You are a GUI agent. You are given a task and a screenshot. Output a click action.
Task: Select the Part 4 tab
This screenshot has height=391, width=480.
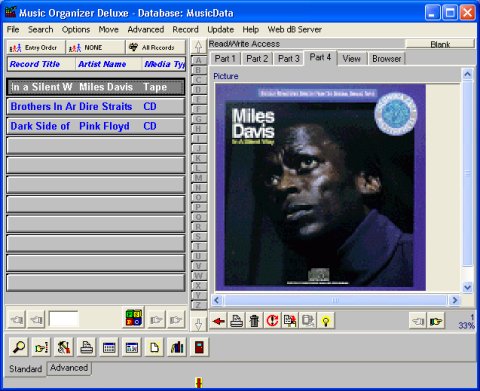(320, 58)
